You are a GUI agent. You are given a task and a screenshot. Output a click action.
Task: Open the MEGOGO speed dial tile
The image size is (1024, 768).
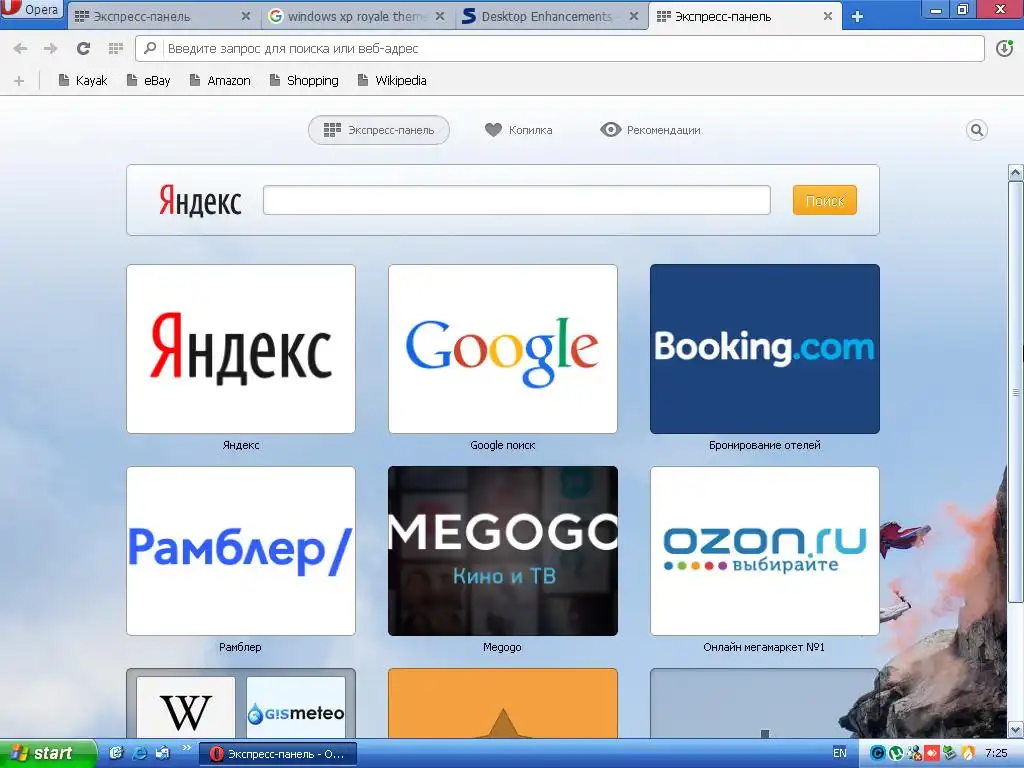tap(503, 551)
